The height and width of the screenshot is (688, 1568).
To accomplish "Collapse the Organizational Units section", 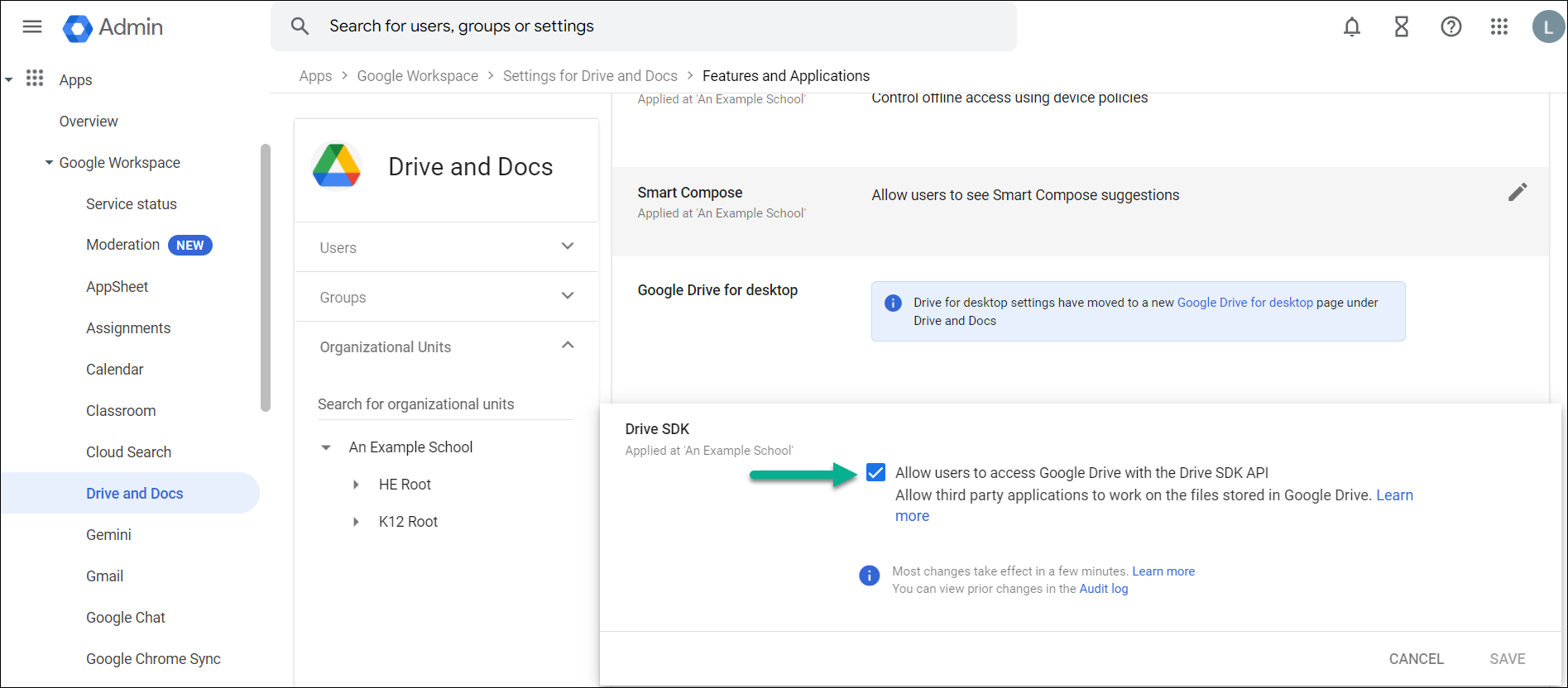I will click(x=567, y=346).
